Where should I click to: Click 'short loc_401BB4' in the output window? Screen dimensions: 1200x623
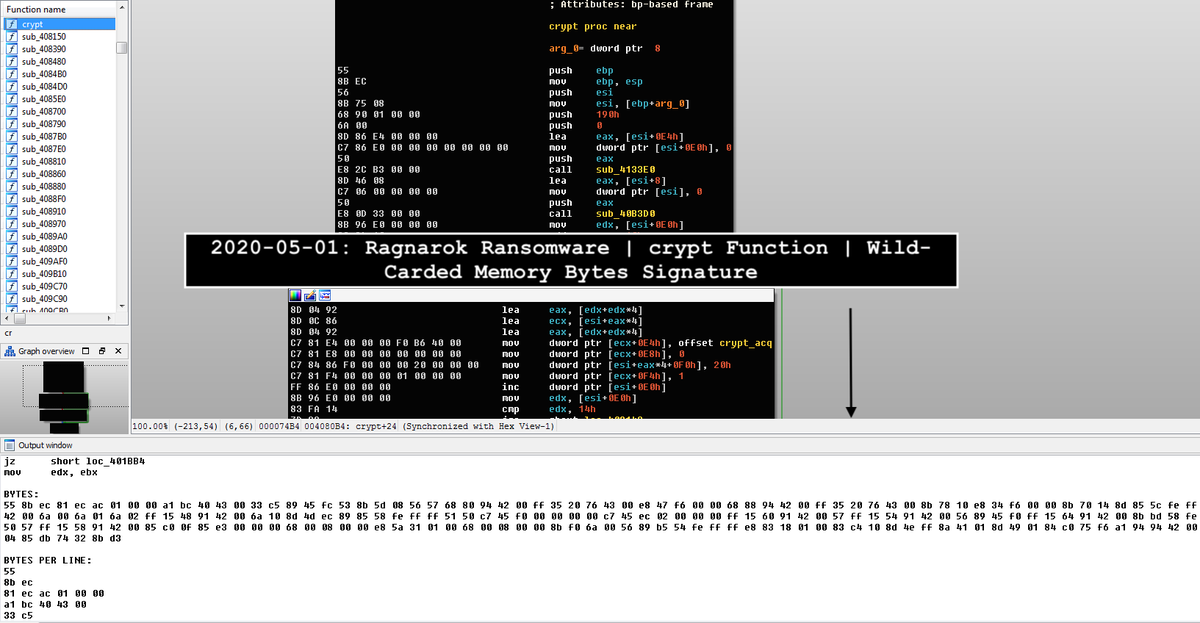click(98, 461)
